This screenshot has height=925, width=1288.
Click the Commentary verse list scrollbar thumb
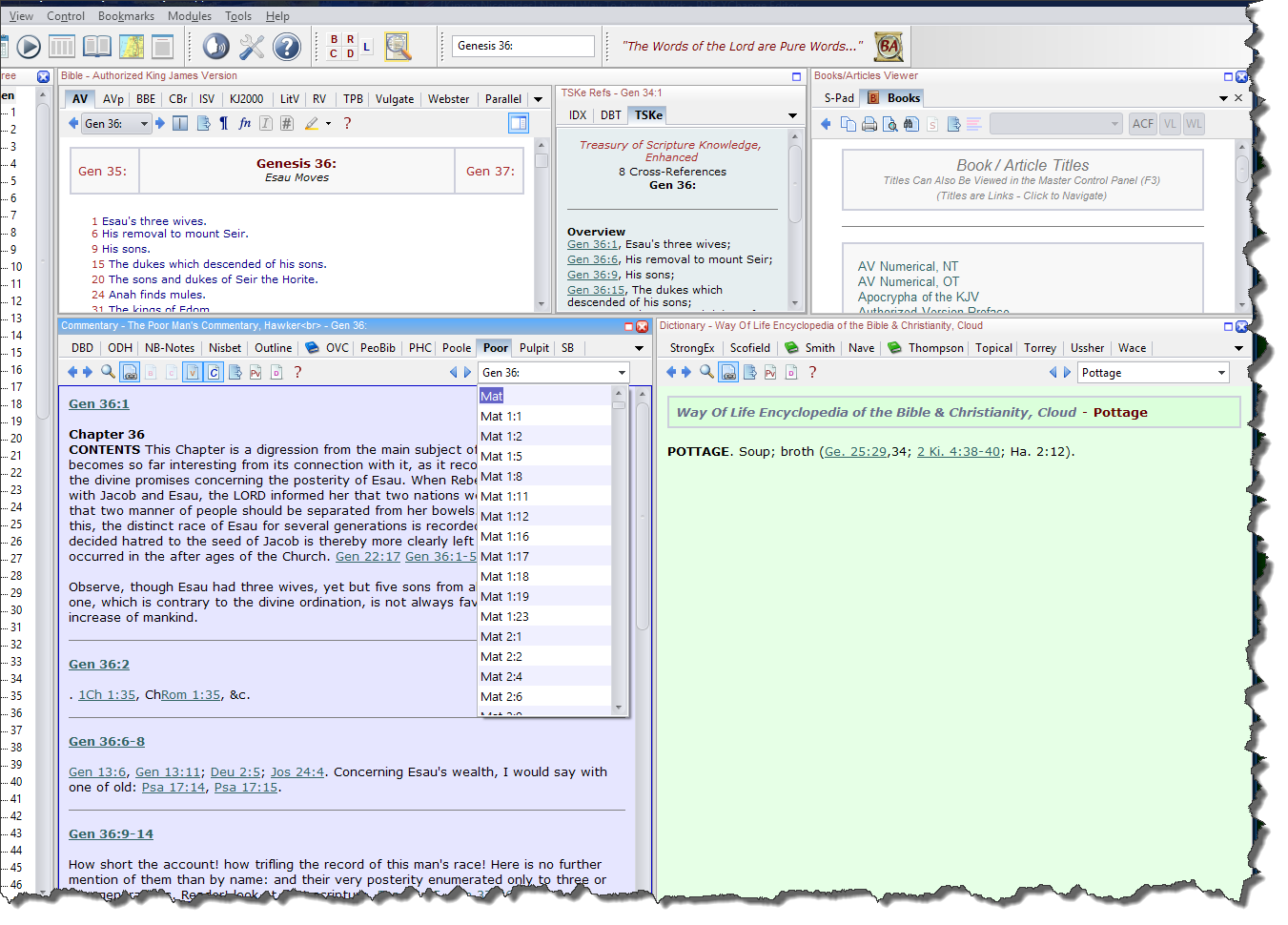pyautogui.click(x=619, y=405)
